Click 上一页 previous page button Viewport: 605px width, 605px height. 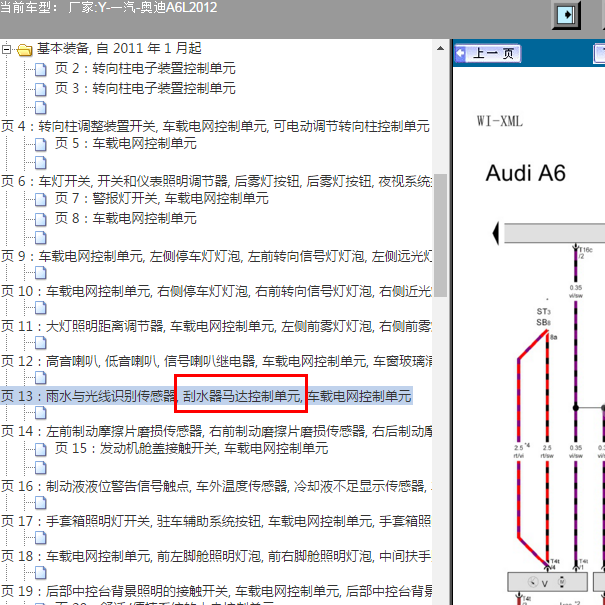[488, 54]
